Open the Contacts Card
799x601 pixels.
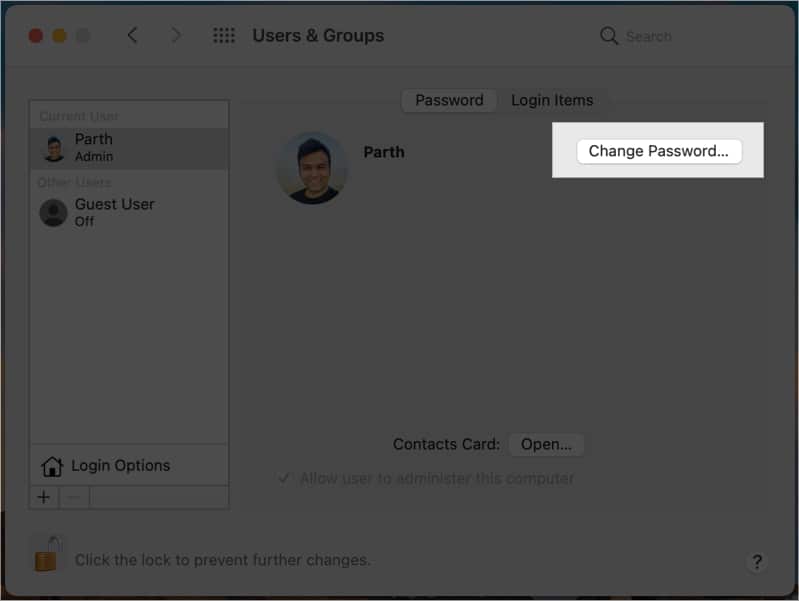coord(546,445)
